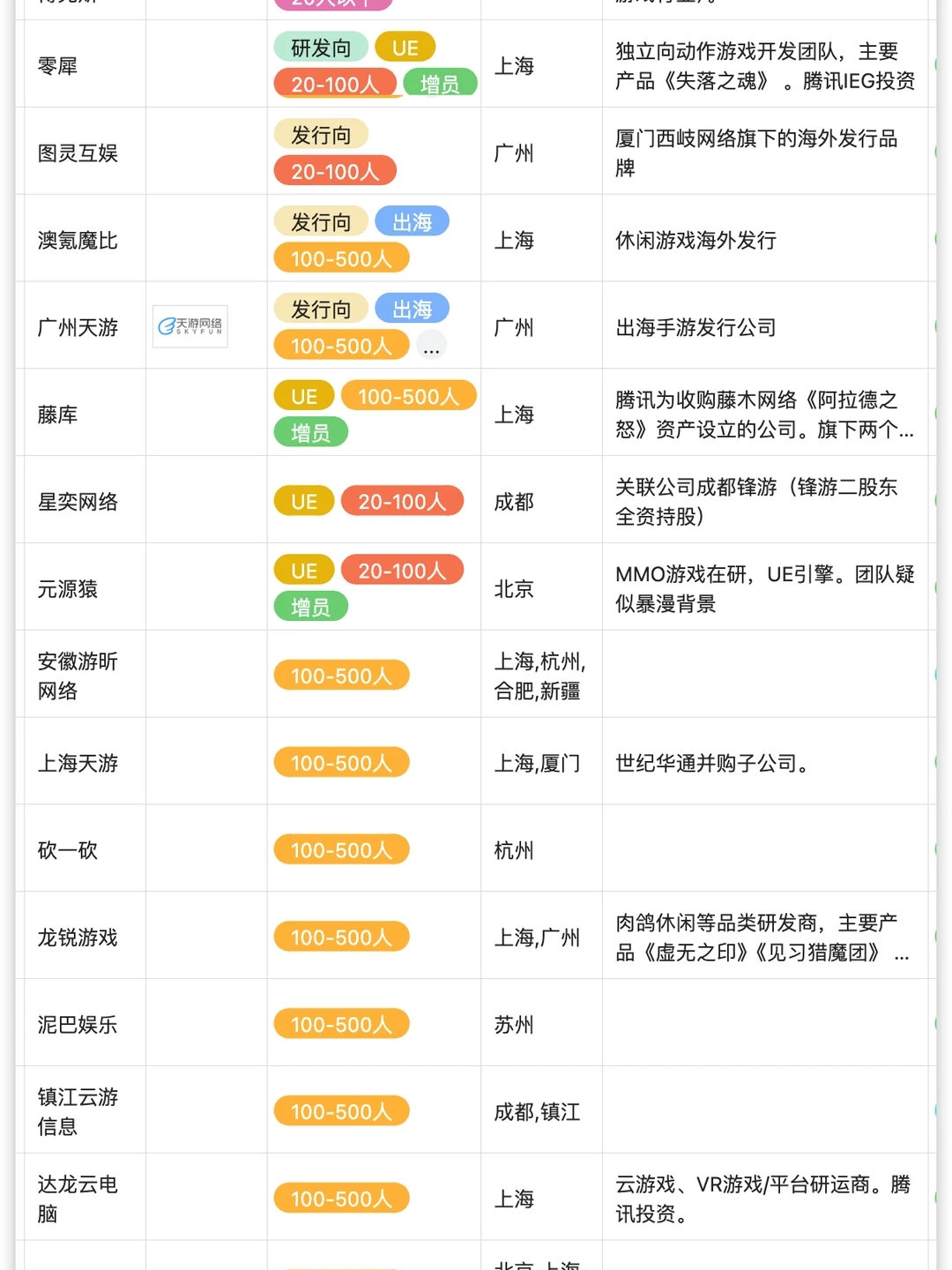Image resolution: width=952 pixels, height=1270 pixels.
Task: Click the 100-500人 tag in 上海天游 row
Action: coord(341,762)
